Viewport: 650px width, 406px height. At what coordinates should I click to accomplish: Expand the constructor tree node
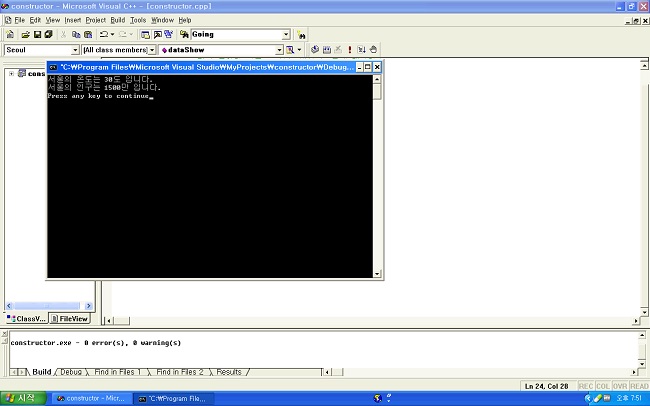11,73
